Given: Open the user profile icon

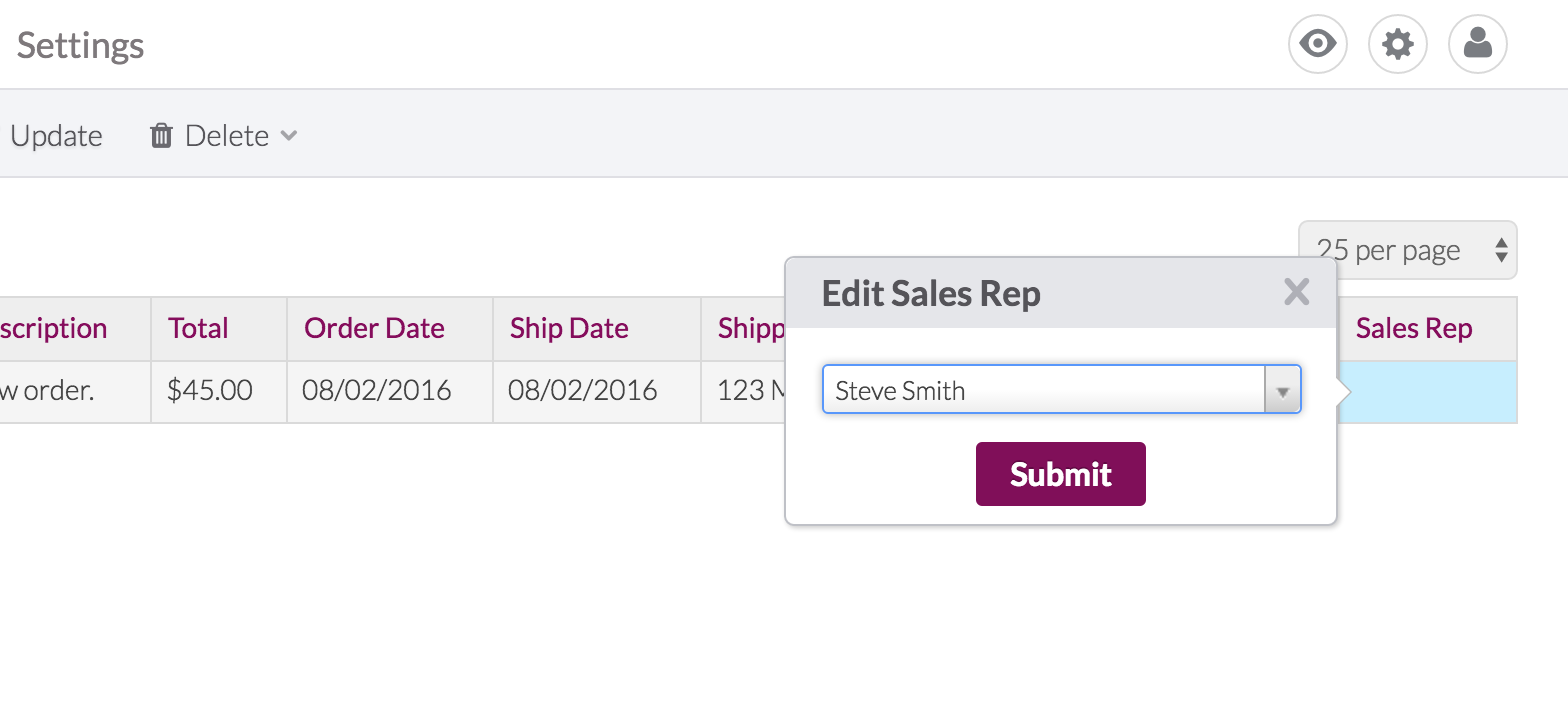Looking at the screenshot, I should 1477,44.
